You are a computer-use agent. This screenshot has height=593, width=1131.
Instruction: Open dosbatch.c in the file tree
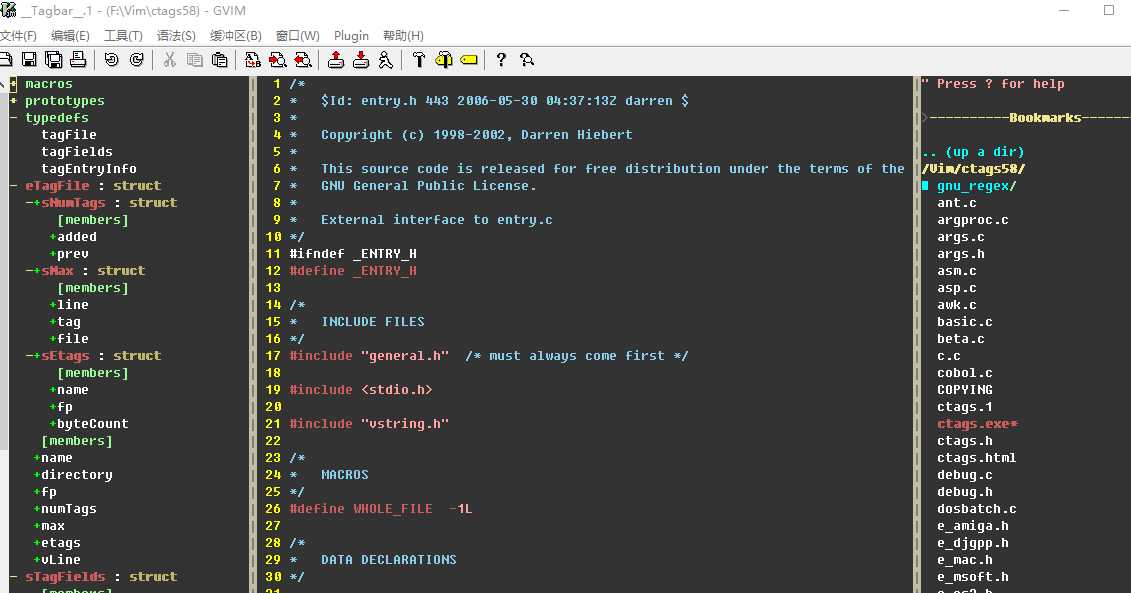click(977, 509)
